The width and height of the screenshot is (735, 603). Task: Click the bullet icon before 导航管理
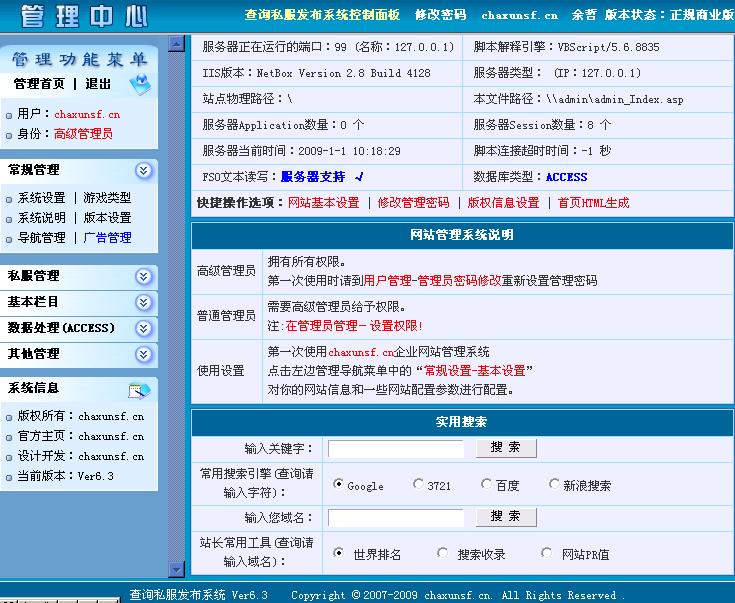pyautogui.click(x=10, y=239)
